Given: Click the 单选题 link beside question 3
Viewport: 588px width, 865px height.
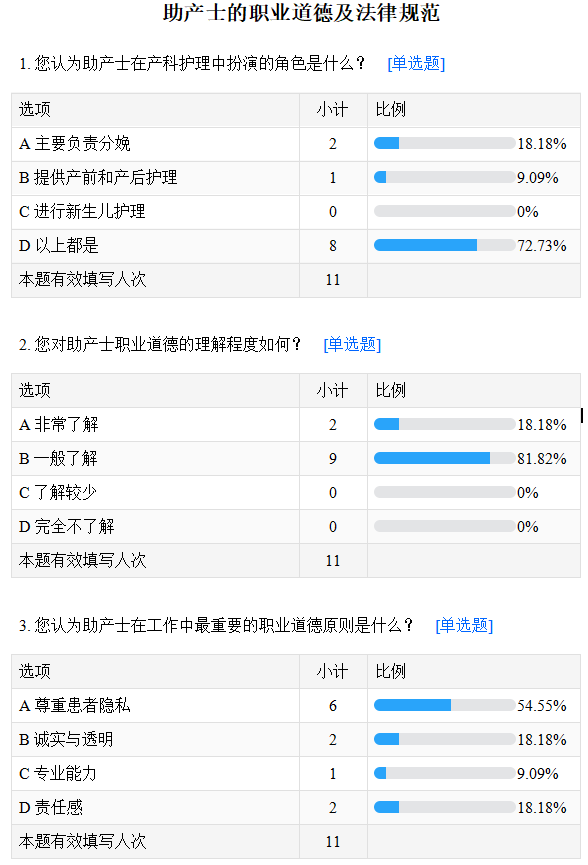Looking at the screenshot, I should (x=464, y=625).
